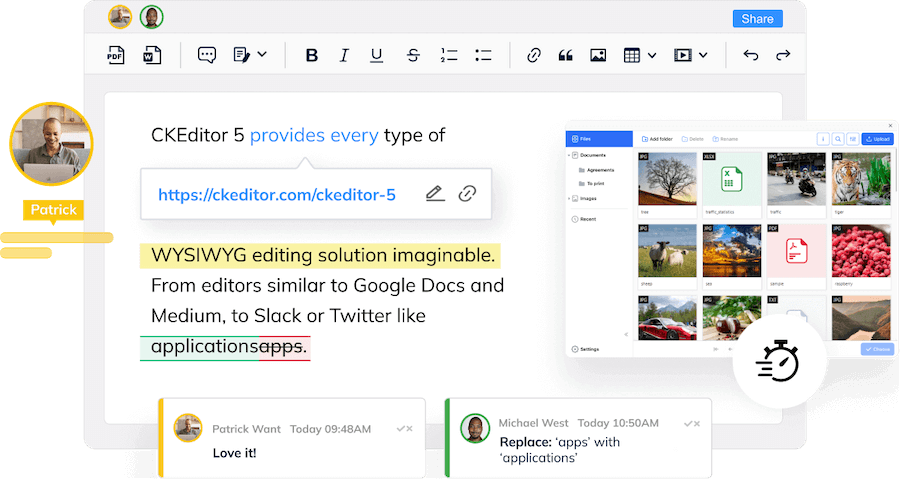The height and width of the screenshot is (479, 900).
Task: Insert a table
Action: coord(631,55)
